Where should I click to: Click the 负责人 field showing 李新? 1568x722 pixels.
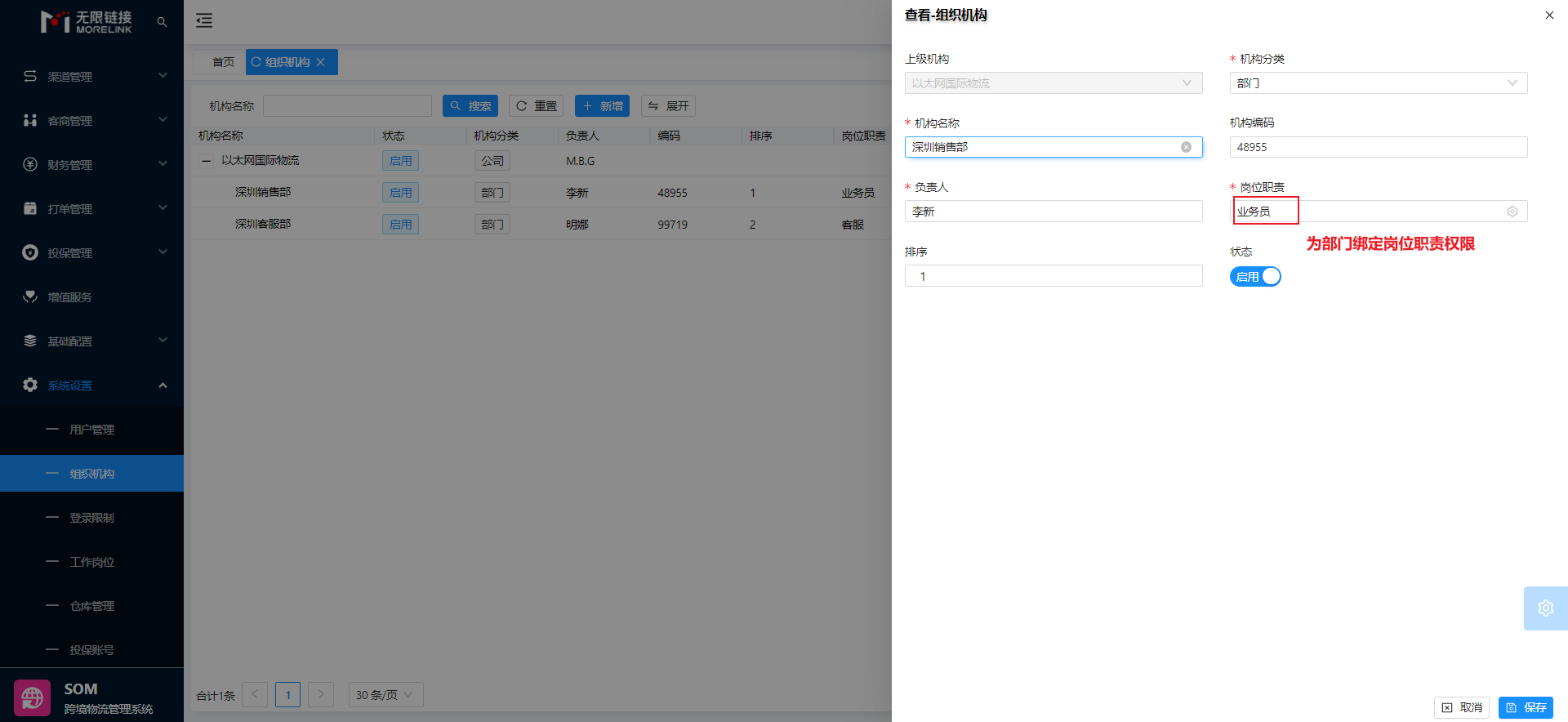point(1053,212)
